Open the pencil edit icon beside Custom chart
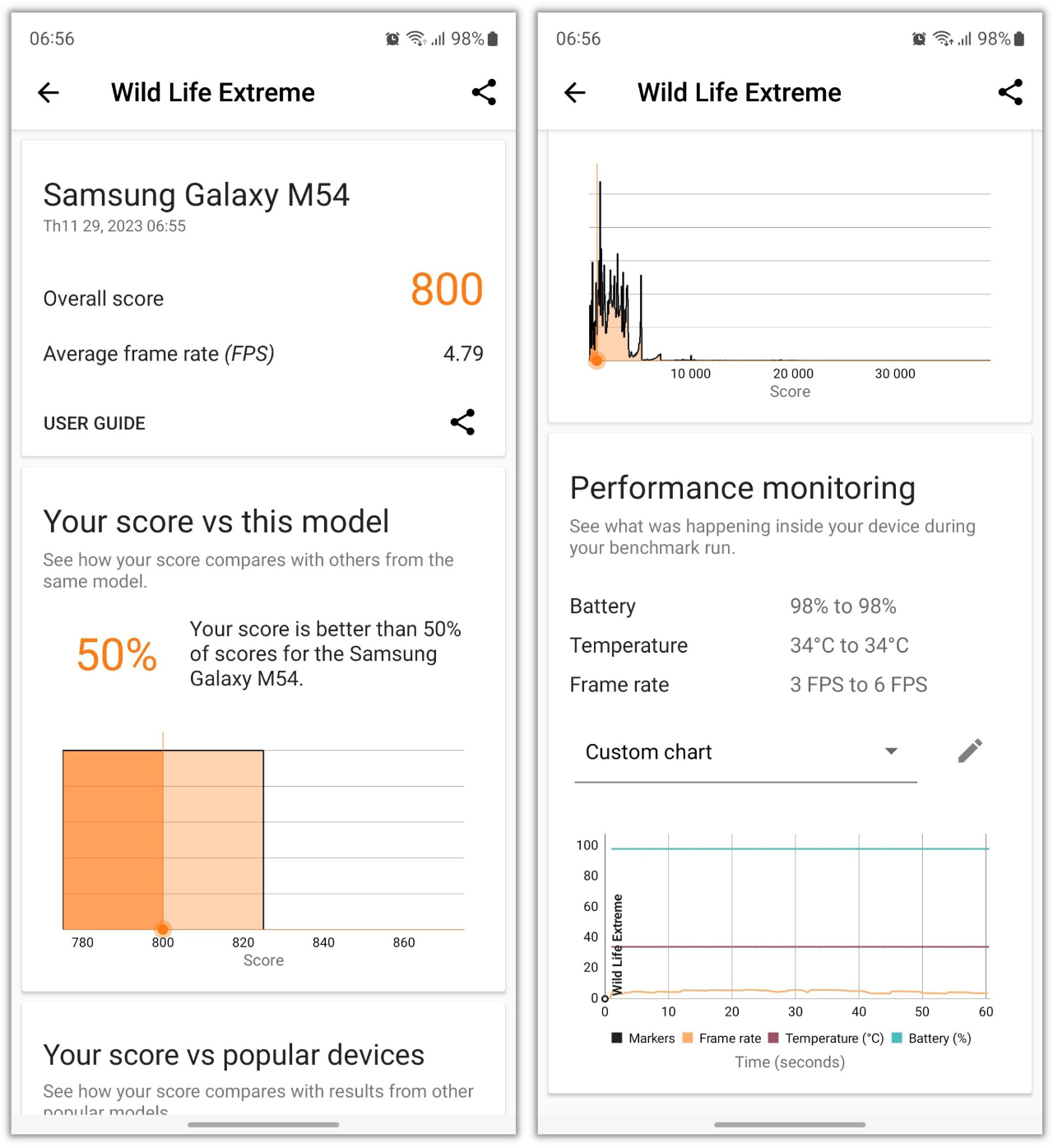 tap(970, 751)
